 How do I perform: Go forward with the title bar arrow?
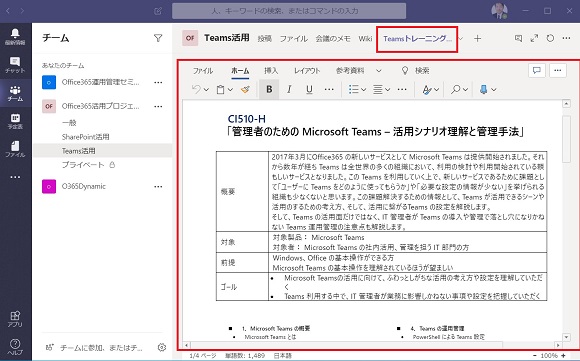(22, 11)
